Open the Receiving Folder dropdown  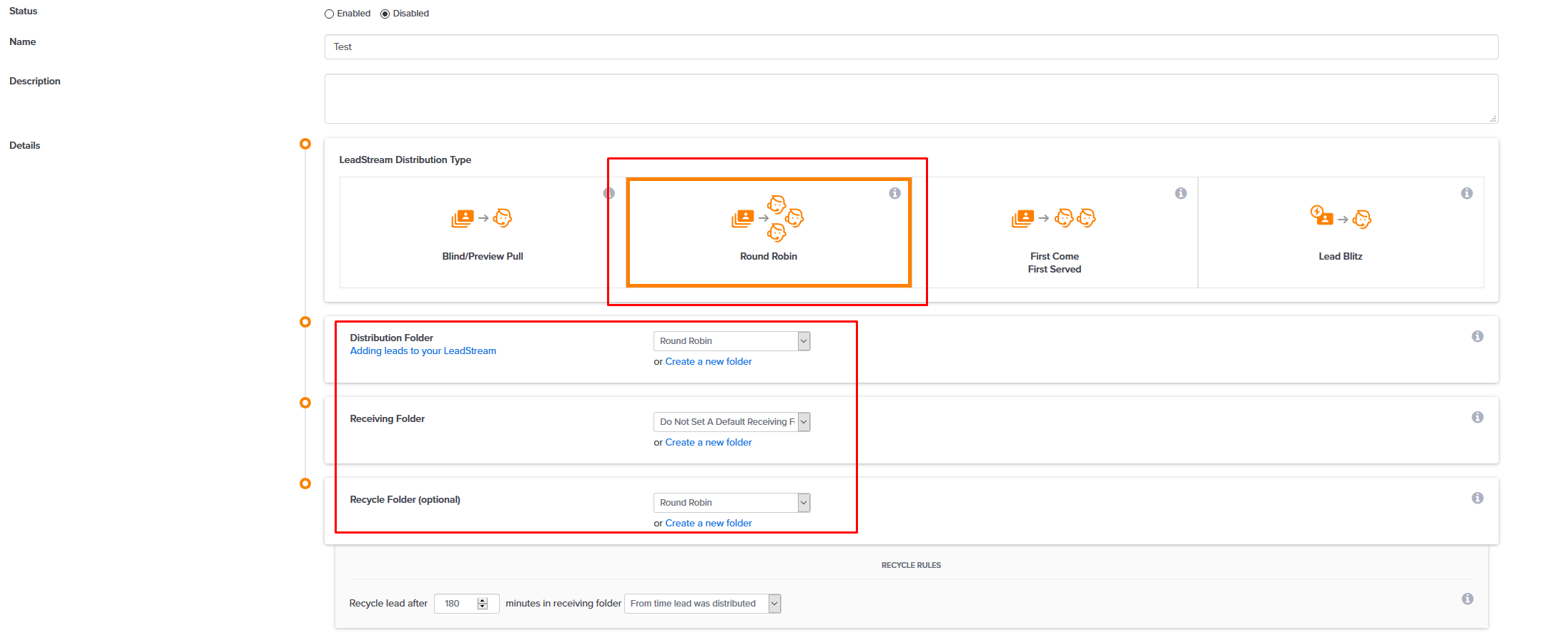[x=731, y=422]
